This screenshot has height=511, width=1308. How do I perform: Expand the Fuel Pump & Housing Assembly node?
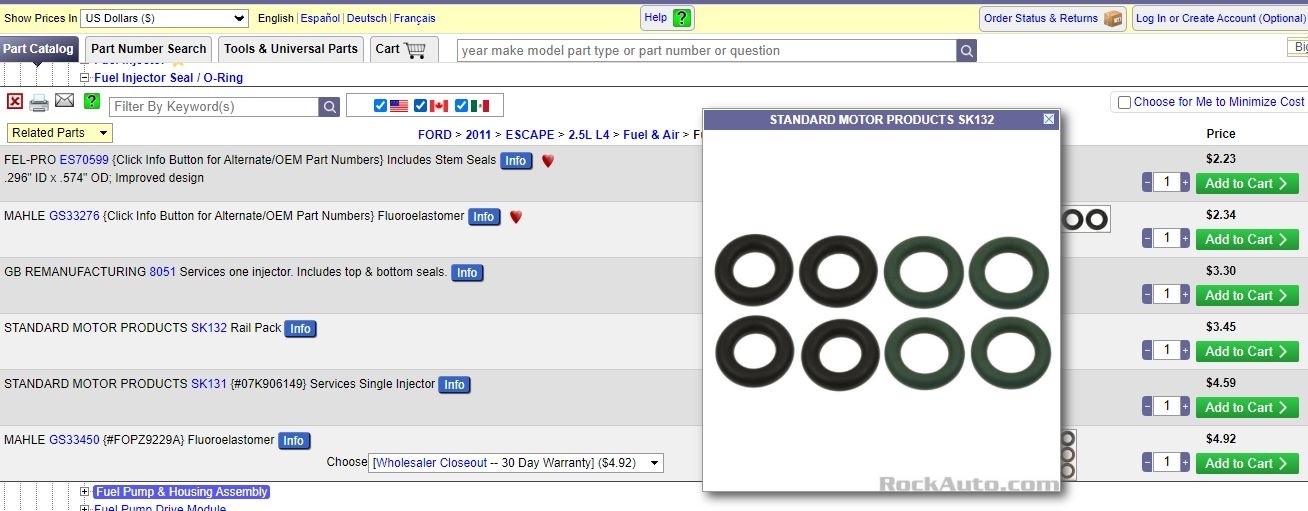click(85, 492)
